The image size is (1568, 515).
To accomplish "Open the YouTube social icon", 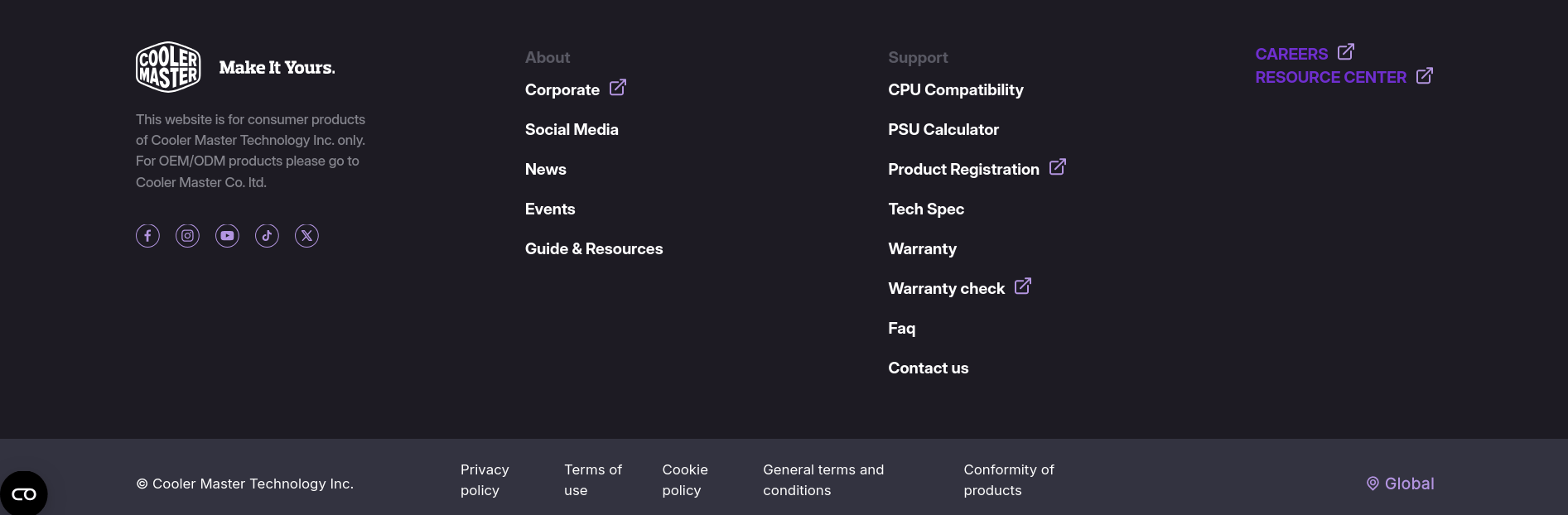I will 227,236.
